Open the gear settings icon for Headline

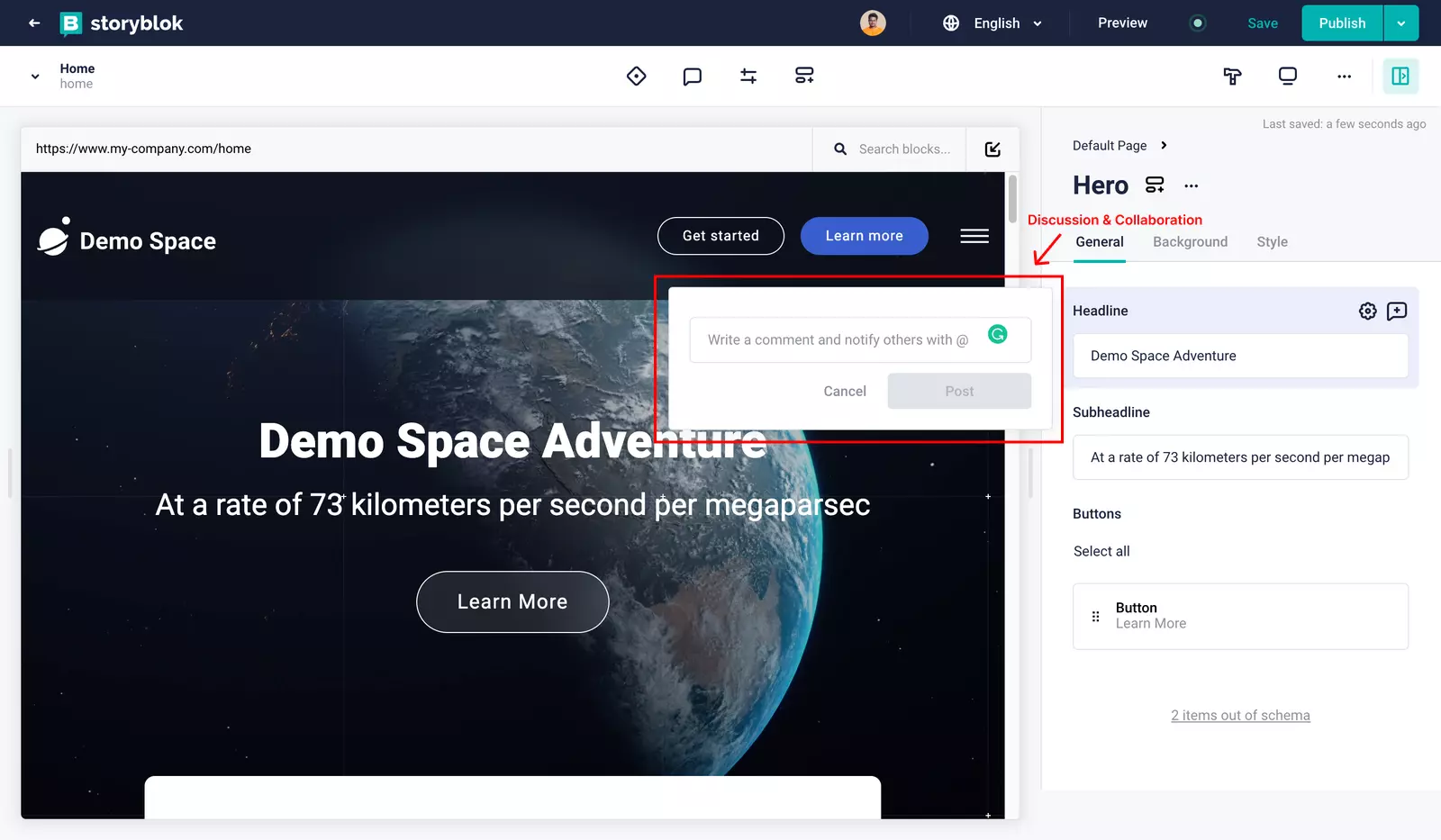[x=1367, y=312]
